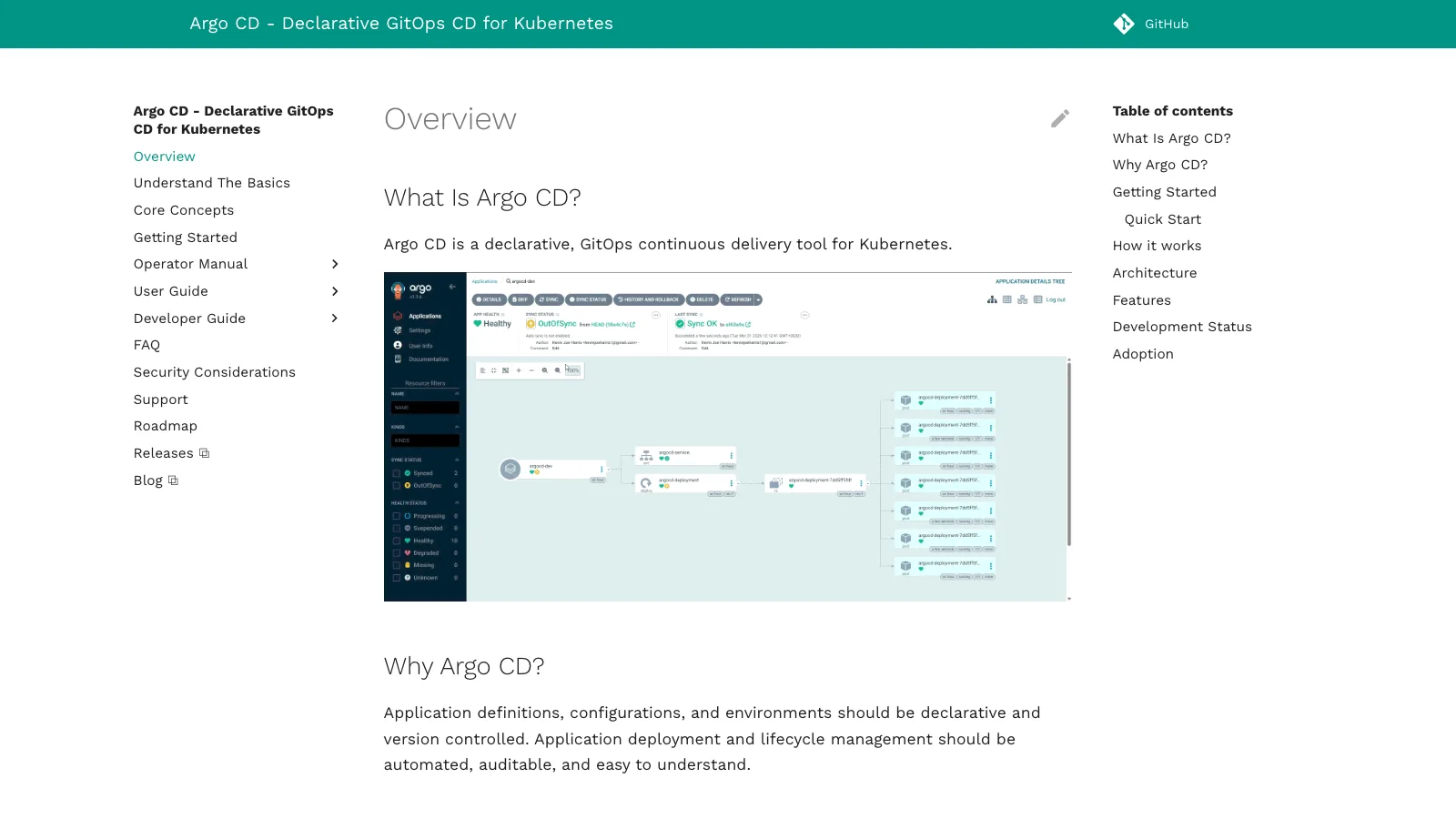
Task: Open the Roadmap page
Action: 166,426
